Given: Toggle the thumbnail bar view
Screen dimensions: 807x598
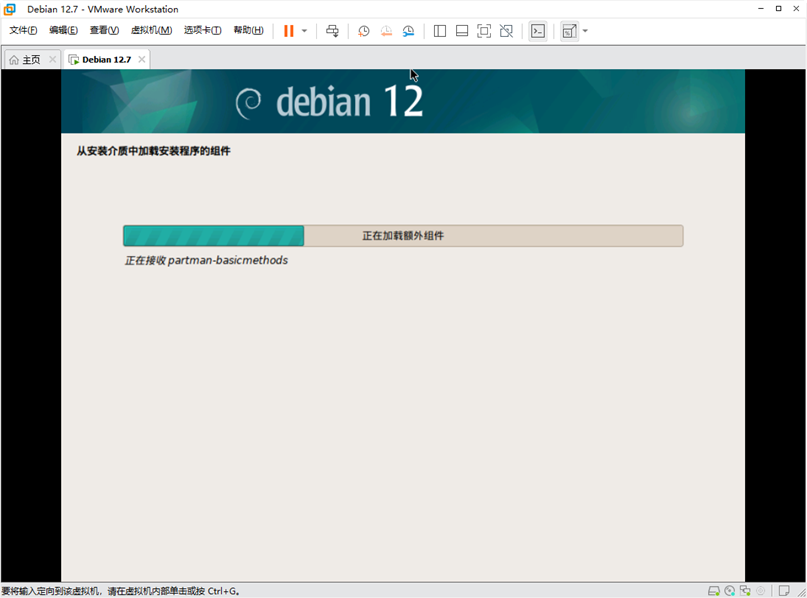Looking at the screenshot, I should pos(462,31).
